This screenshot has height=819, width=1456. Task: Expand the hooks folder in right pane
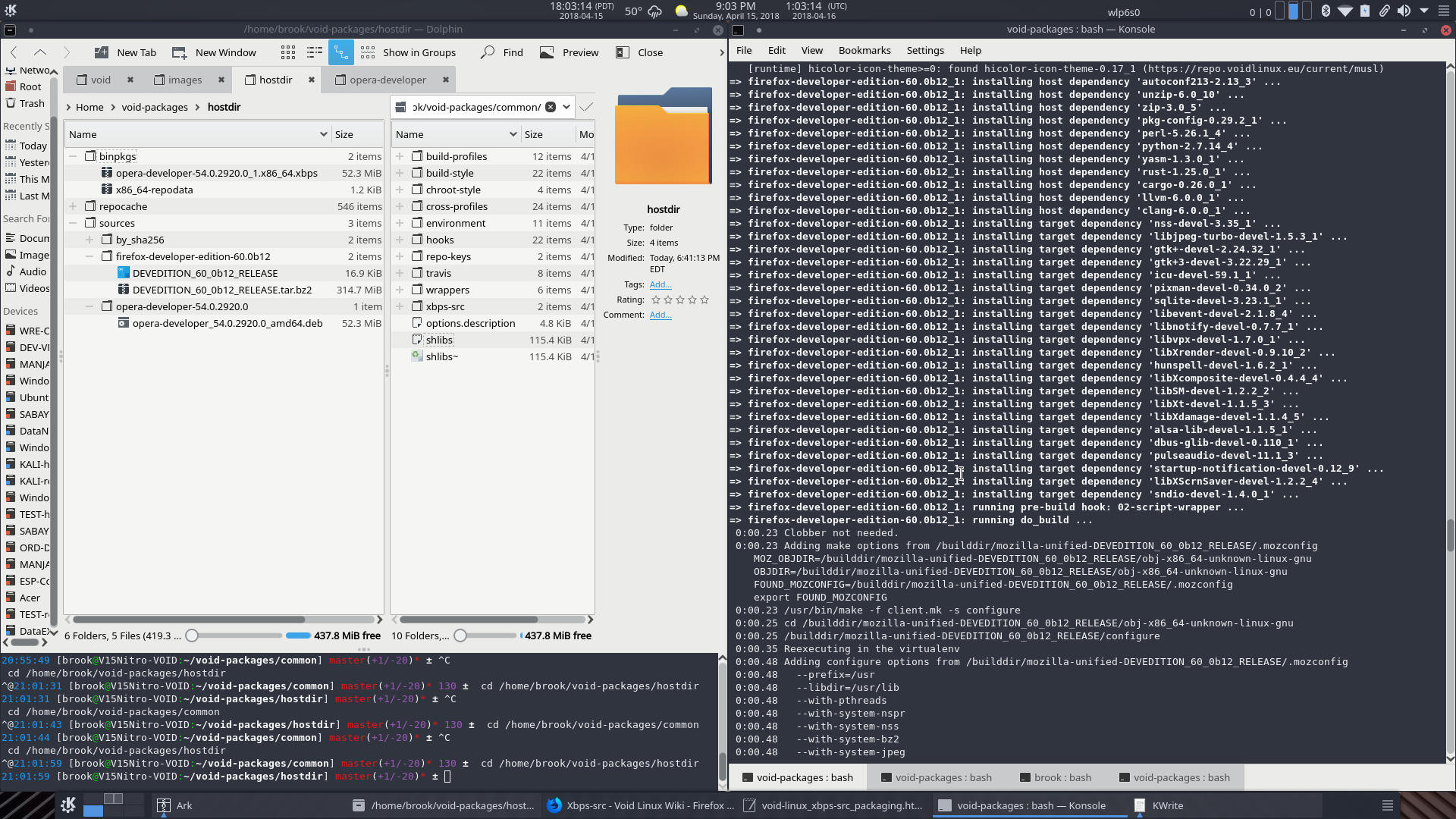point(400,240)
